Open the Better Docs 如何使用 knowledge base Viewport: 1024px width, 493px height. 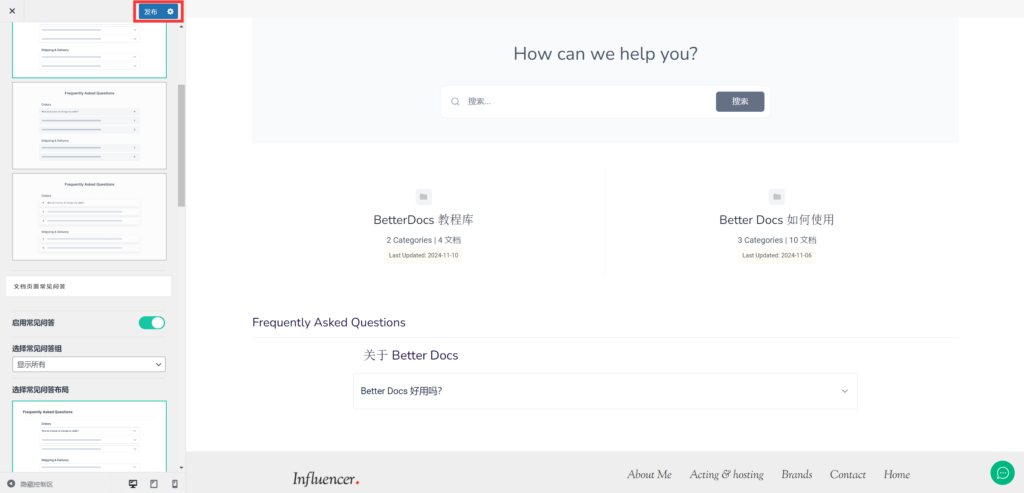[x=776, y=220]
